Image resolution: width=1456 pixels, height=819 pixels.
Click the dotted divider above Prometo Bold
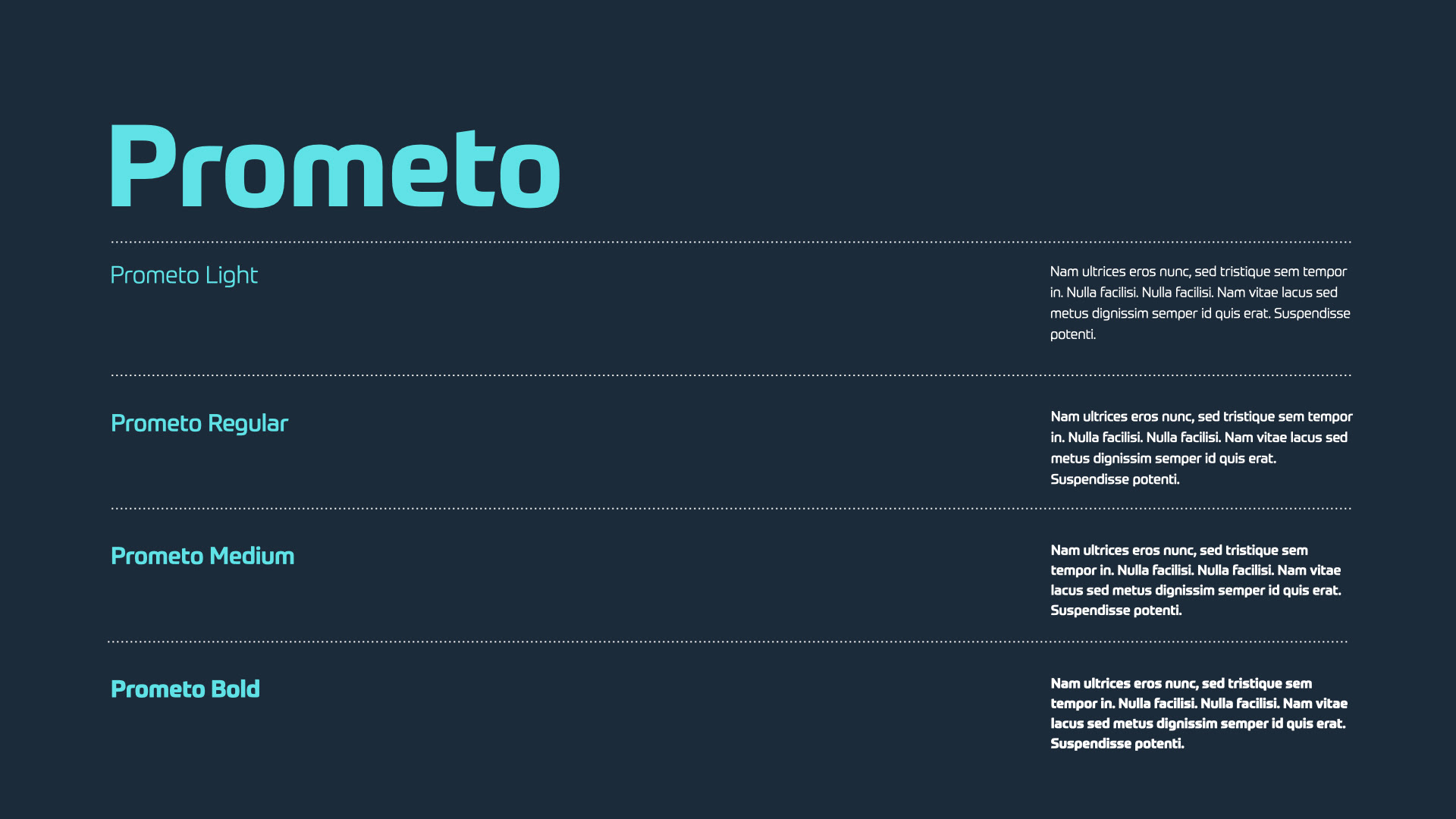coord(727,642)
